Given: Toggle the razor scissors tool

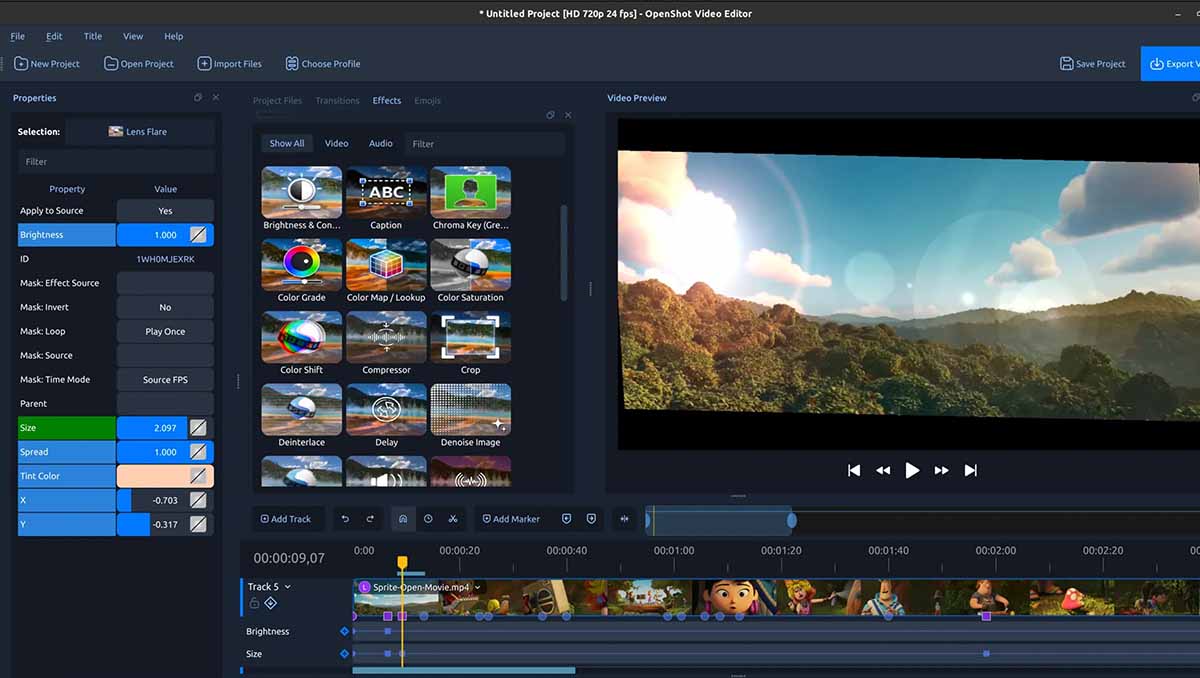Looking at the screenshot, I should click(x=453, y=519).
